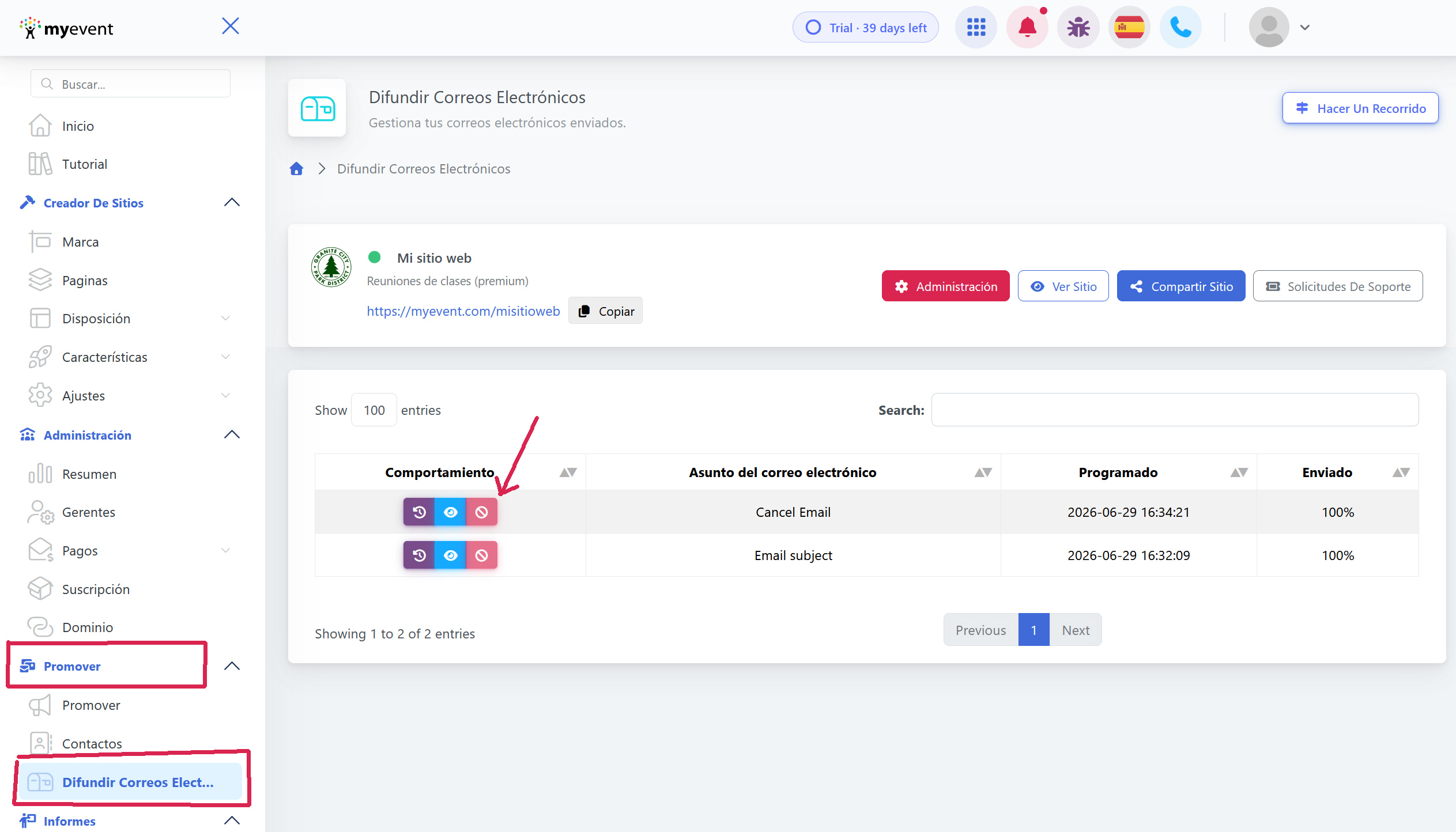Click the Ver Sitio button
Viewport: 1456px width, 832px height.
coord(1063,286)
